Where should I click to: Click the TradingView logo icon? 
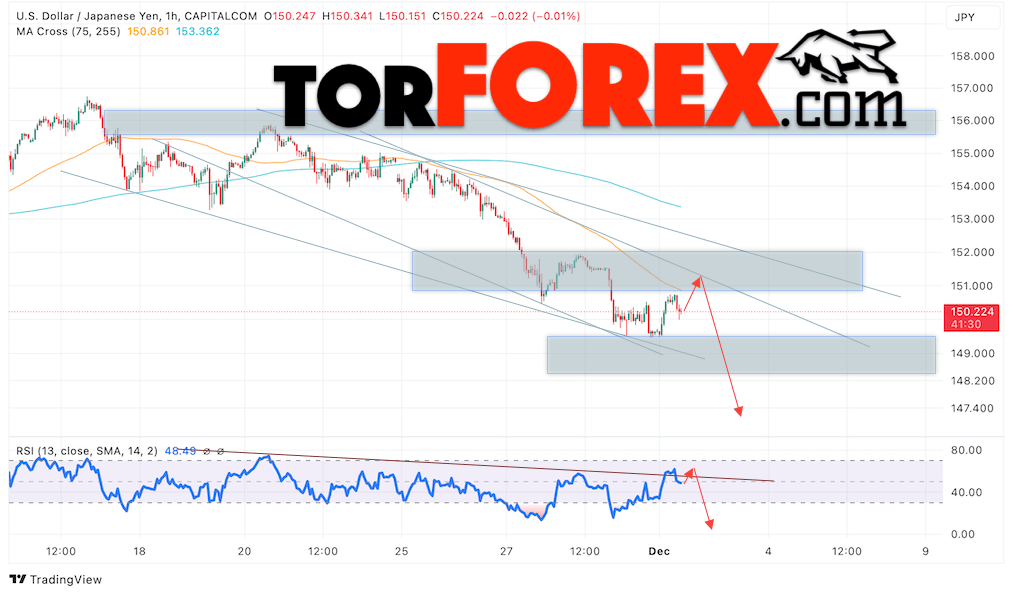tap(18, 579)
